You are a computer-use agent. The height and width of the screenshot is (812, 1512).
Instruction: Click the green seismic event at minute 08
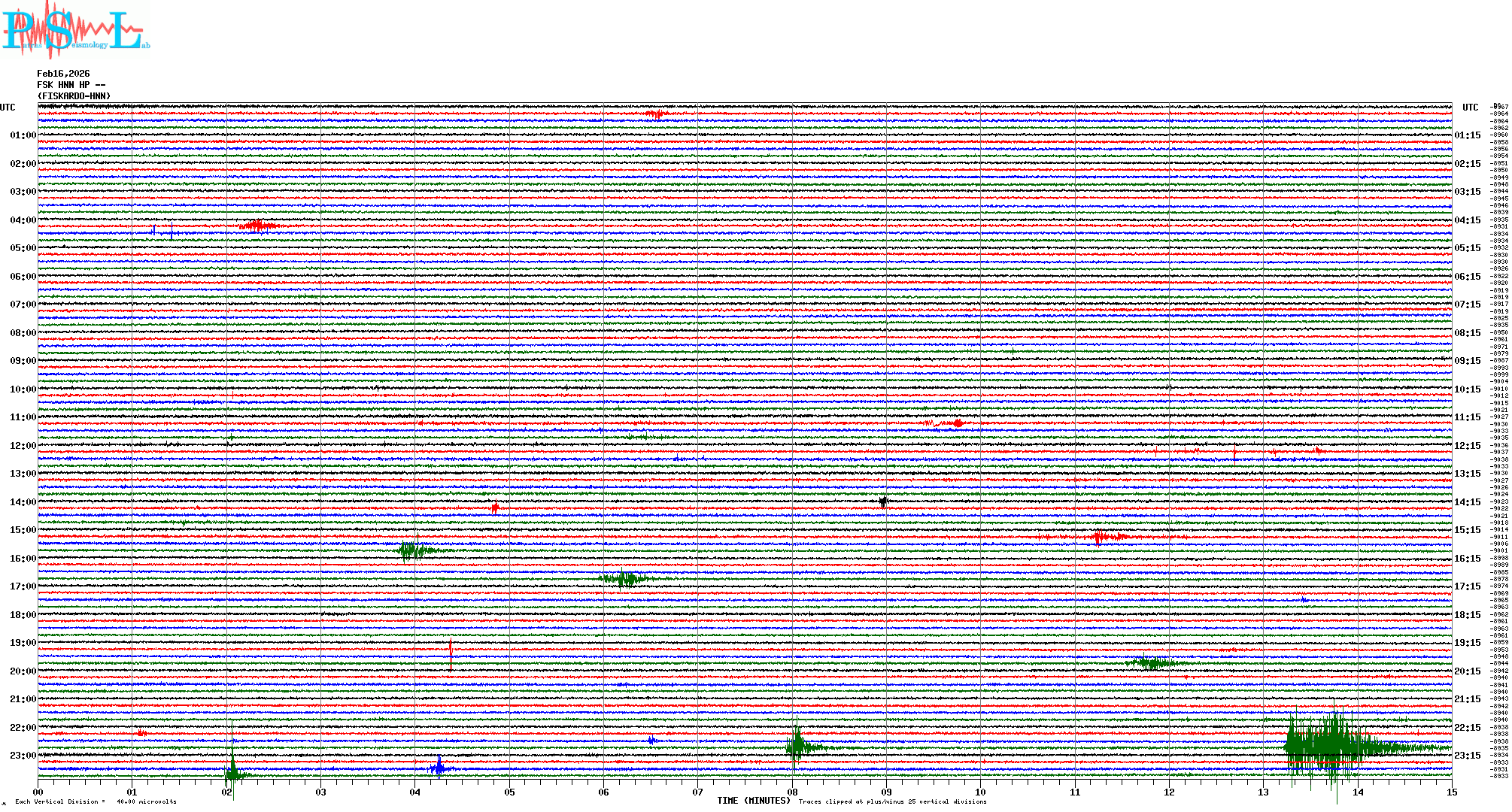click(797, 746)
